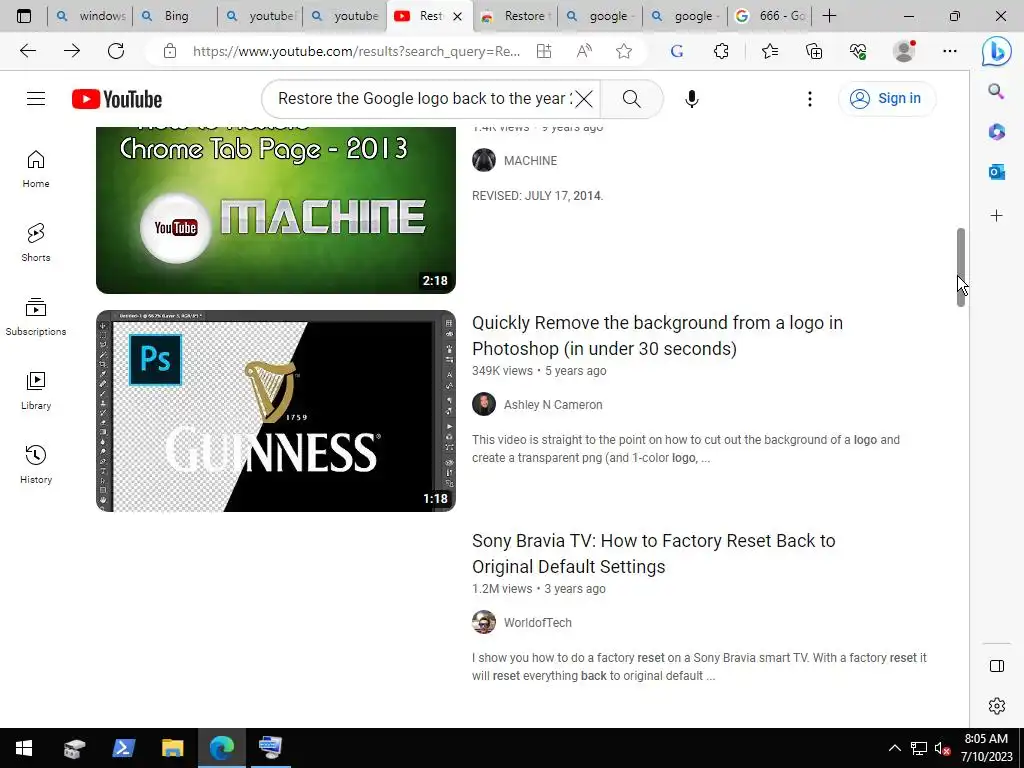Click the YouTube logo
Image resolution: width=1024 pixels, height=768 pixels.
[117, 99]
